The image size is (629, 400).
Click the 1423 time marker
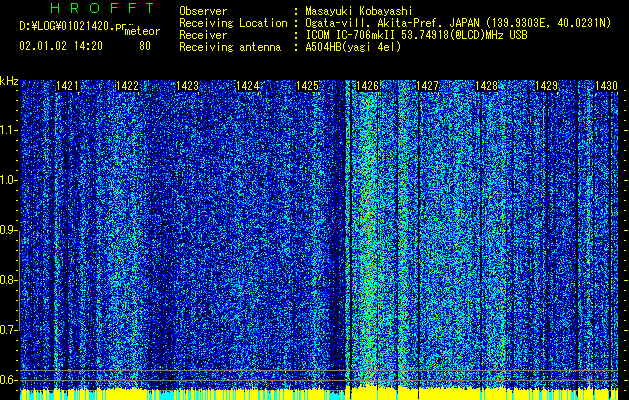pyautogui.click(x=187, y=86)
